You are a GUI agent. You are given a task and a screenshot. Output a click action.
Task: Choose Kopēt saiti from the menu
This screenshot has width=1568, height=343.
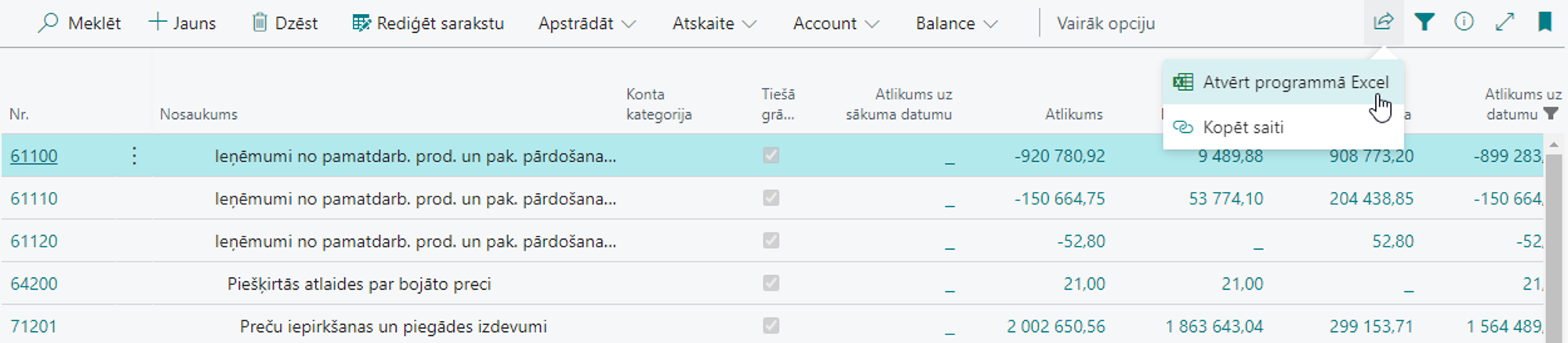[x=1243, y=128]
